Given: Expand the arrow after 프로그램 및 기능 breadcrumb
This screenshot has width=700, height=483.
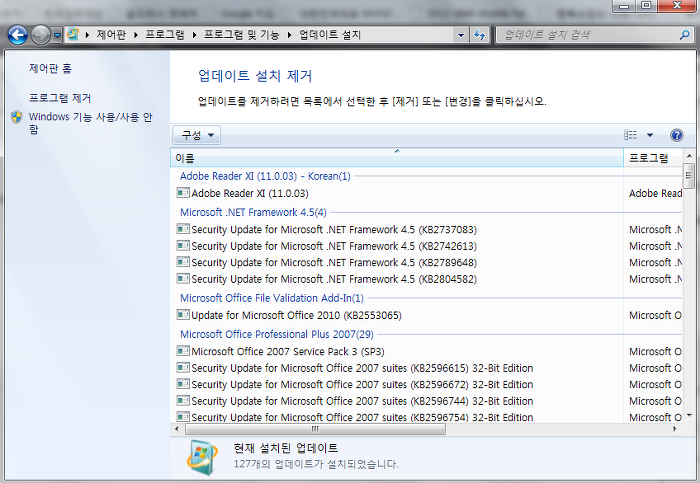Looking at the screenshot, I should (289, 35).
